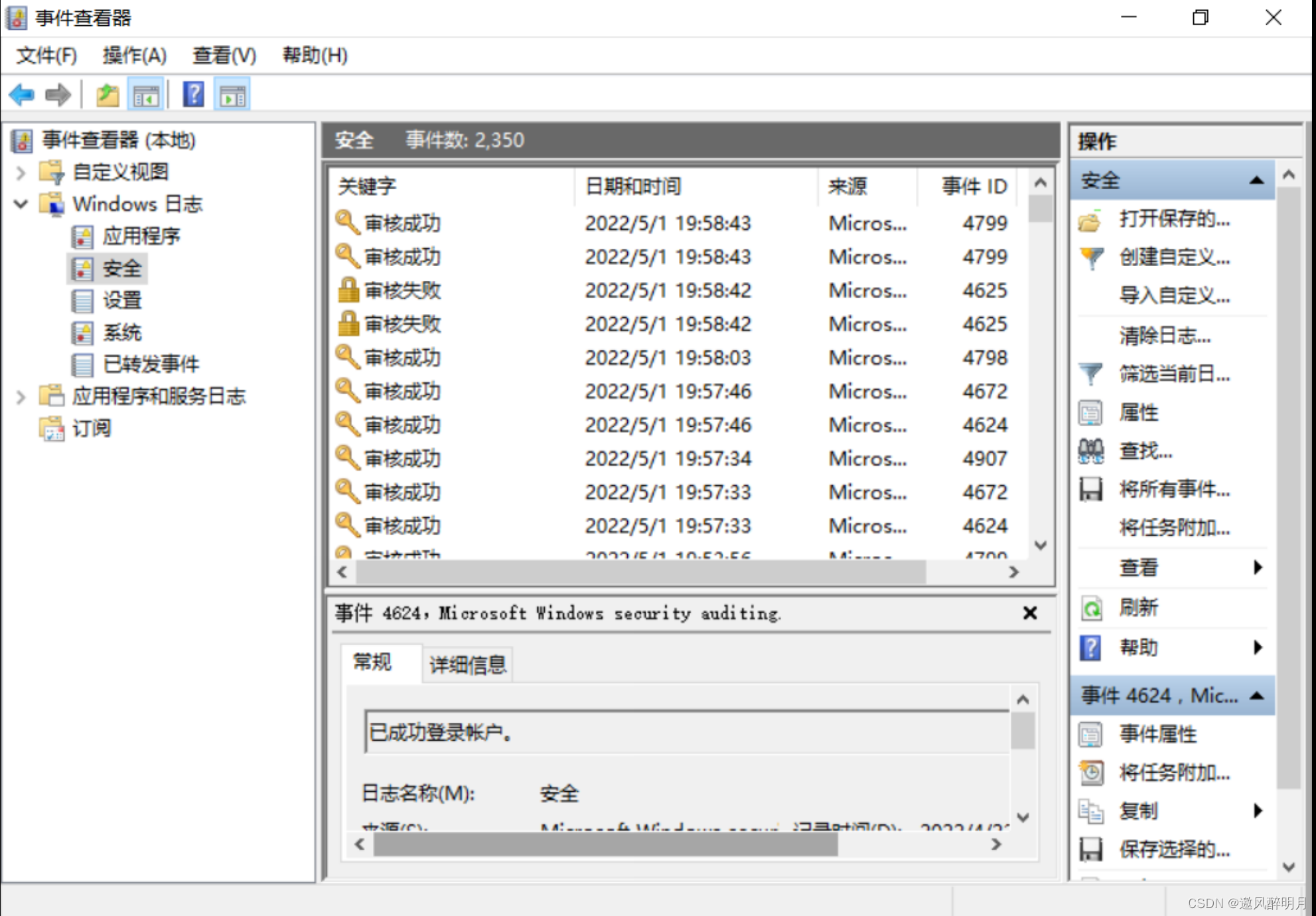Click 事件属性 icon in actions pane
Viewport: 1316px width, 916px height.
(x=1091, y=735)
